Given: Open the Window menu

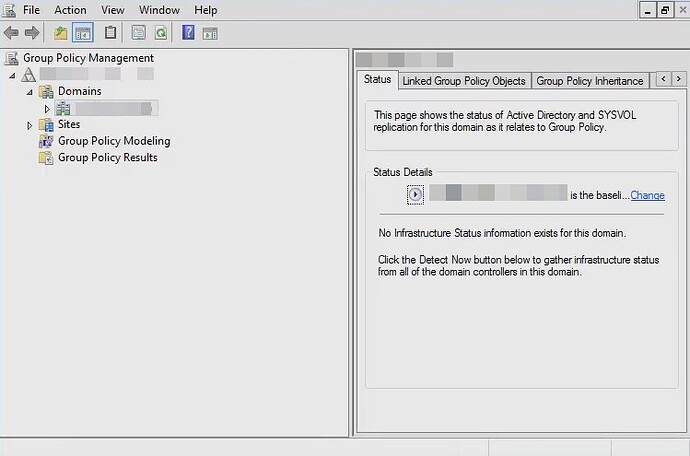Looking at the screenshot, I should (x=159, y=10).
